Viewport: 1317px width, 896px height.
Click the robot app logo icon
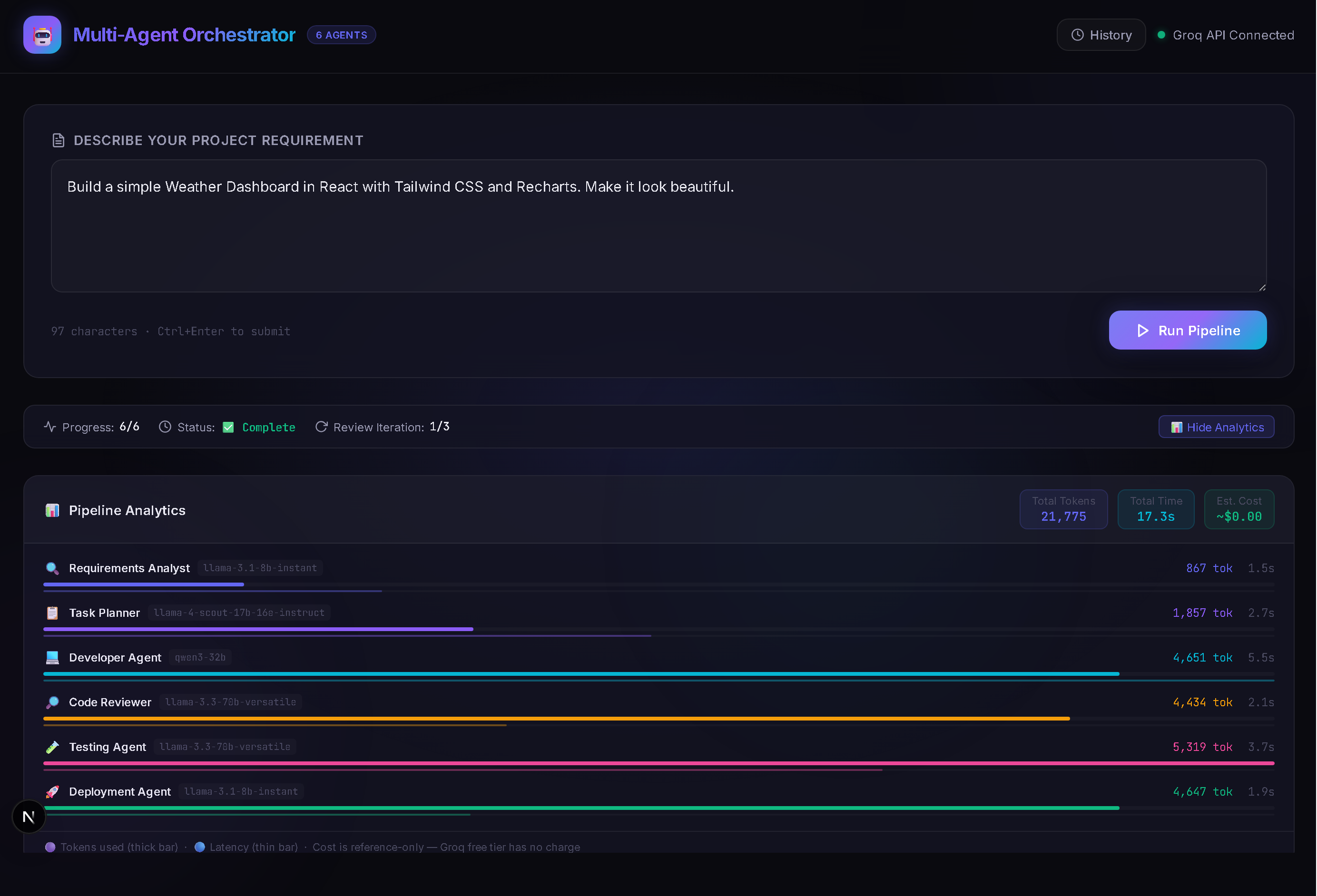coord(42,35)
